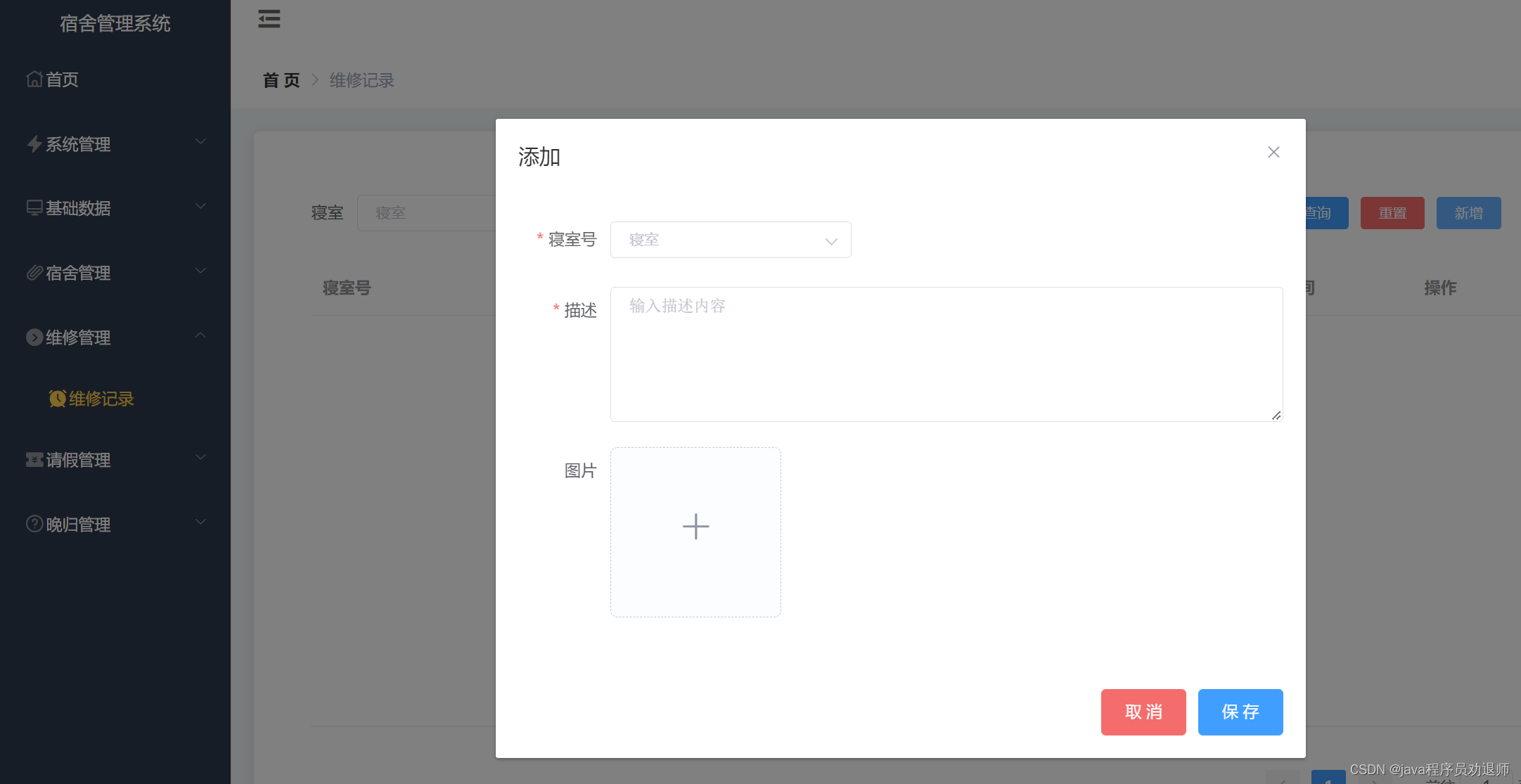
Task: Toggle the sidebar collapse hamburger icon
Action: point(269,19)
